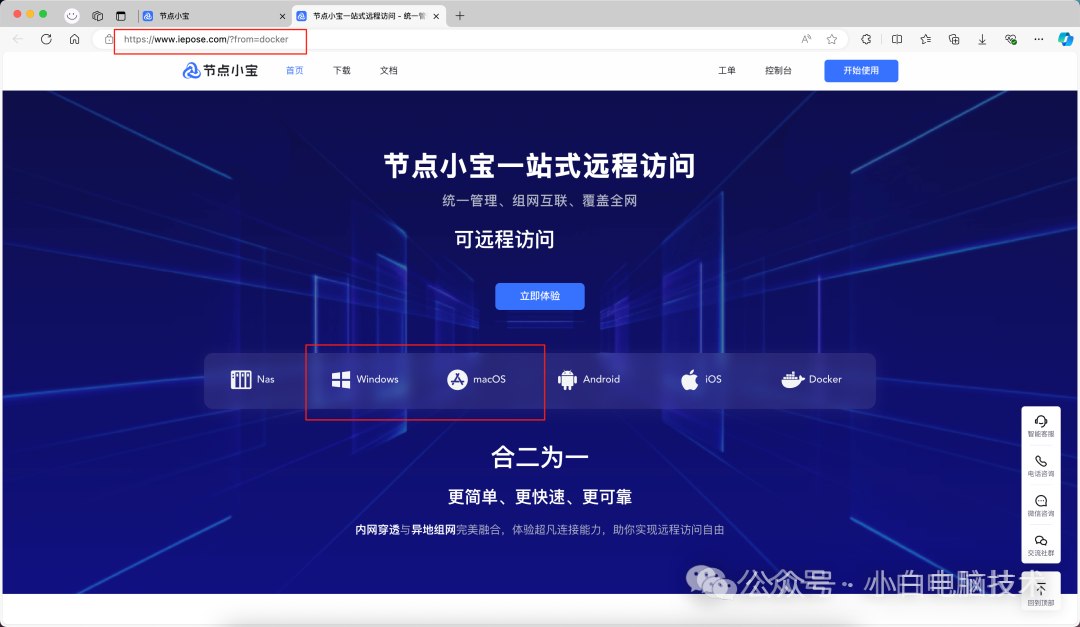
Task: Switch to the 下载 navigation item
Action: [x=341, y=70]
